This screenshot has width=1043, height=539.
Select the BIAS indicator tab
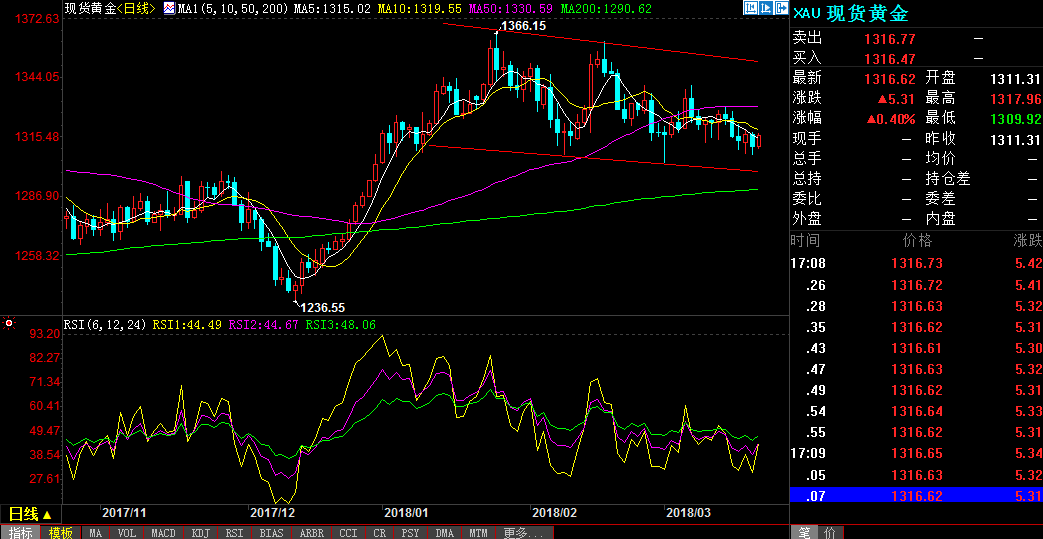pos(271,533)
